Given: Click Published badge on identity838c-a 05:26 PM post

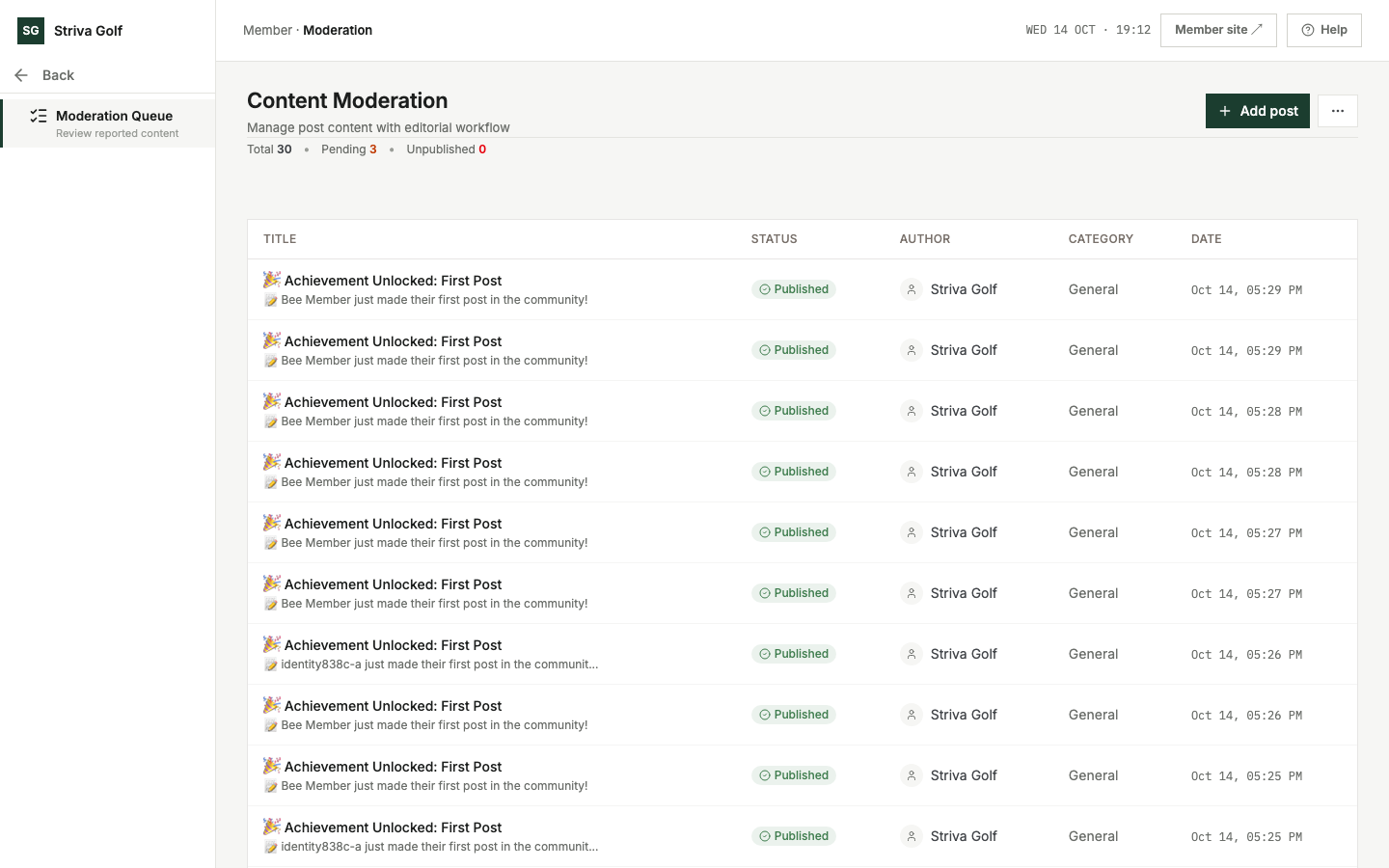Looking at the screenshot, I should [x=794, y=654].
